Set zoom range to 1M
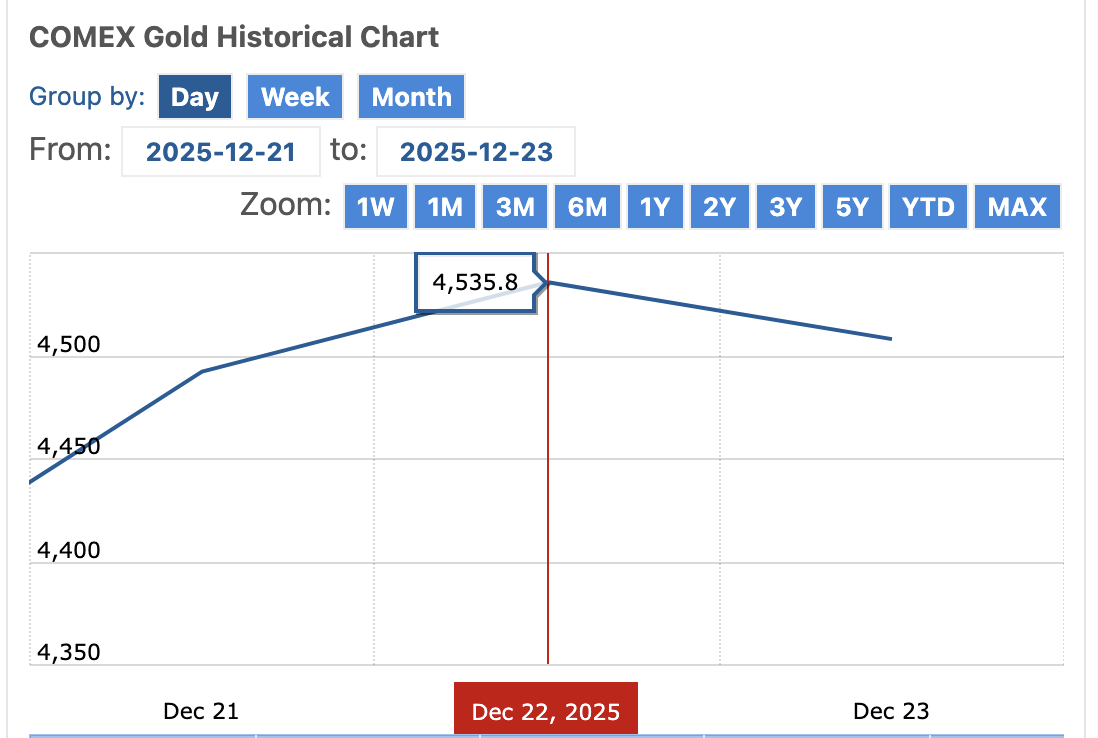 click(445, 207)
